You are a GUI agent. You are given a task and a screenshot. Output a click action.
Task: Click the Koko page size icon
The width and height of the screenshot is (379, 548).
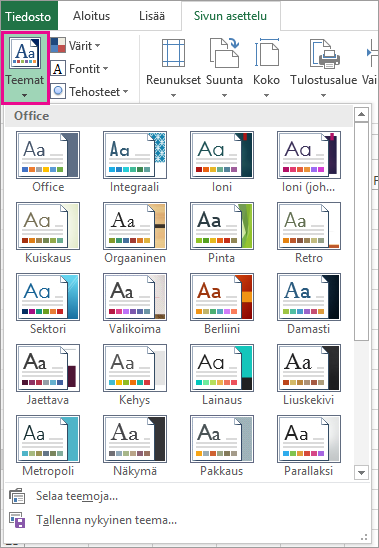pyautogui.click(x=267, y=52)
